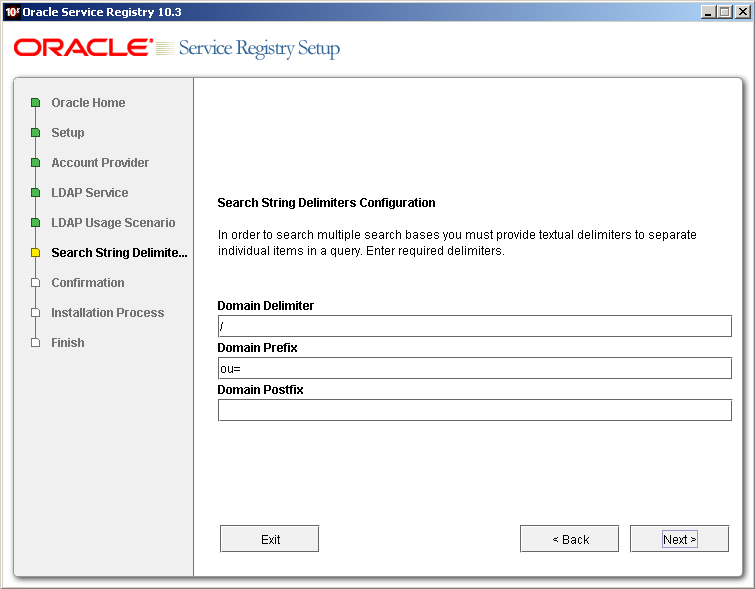The width and height of the screenshot is (755, 589).
Task: Click the Domain Prefix label
Action: [x=257, y=348]
